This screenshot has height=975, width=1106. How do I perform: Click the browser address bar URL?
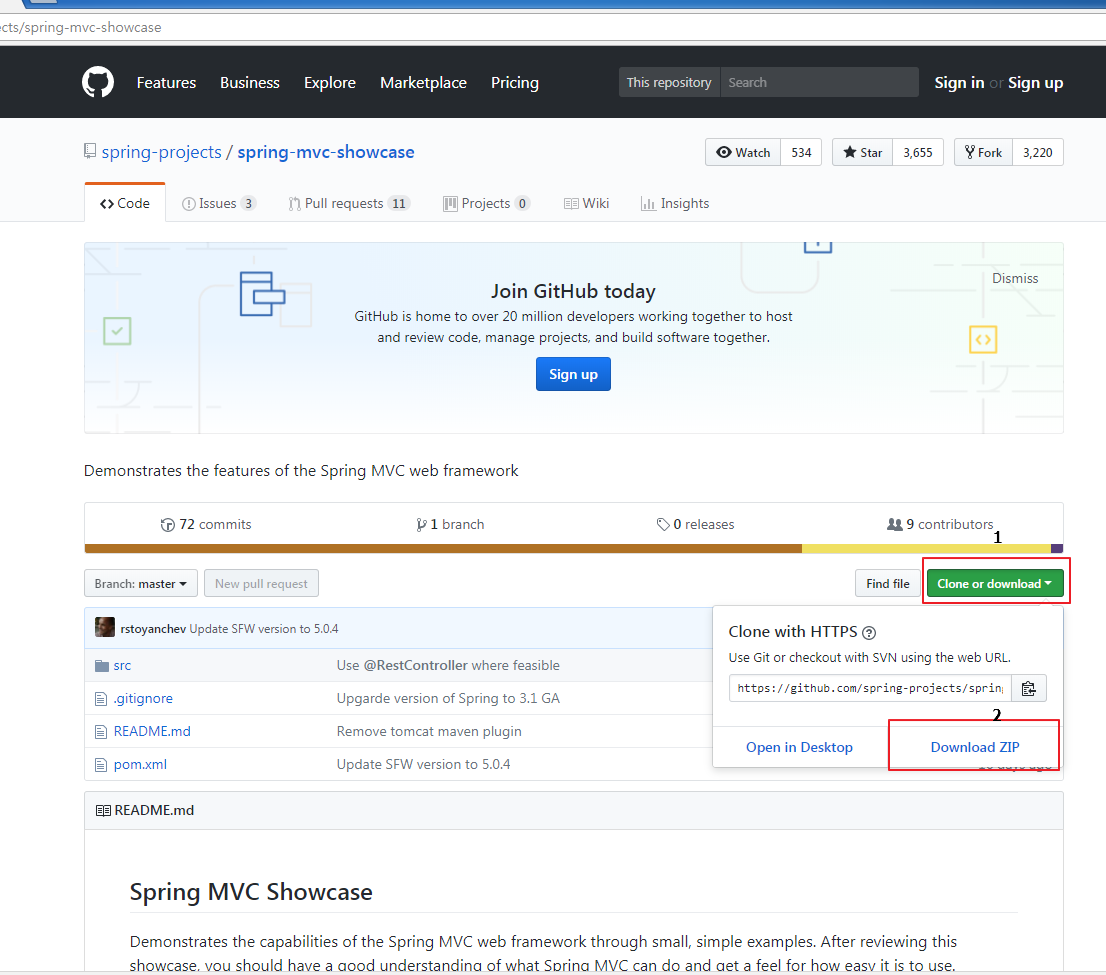[80, 28]
